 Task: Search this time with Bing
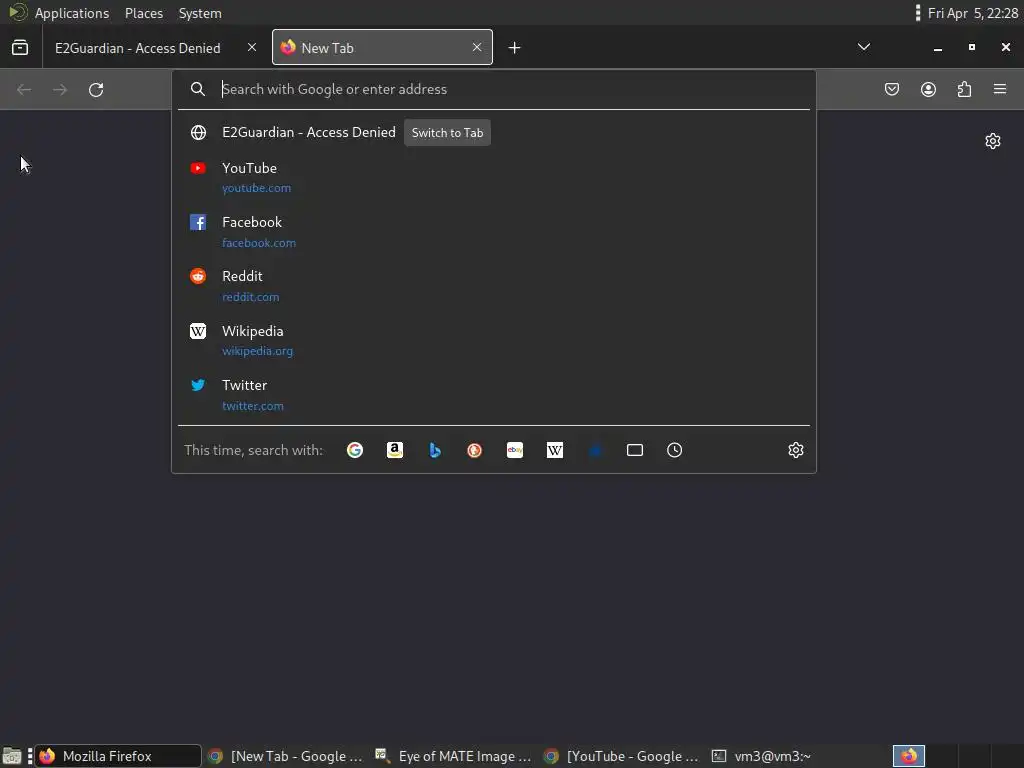[435, 450]
